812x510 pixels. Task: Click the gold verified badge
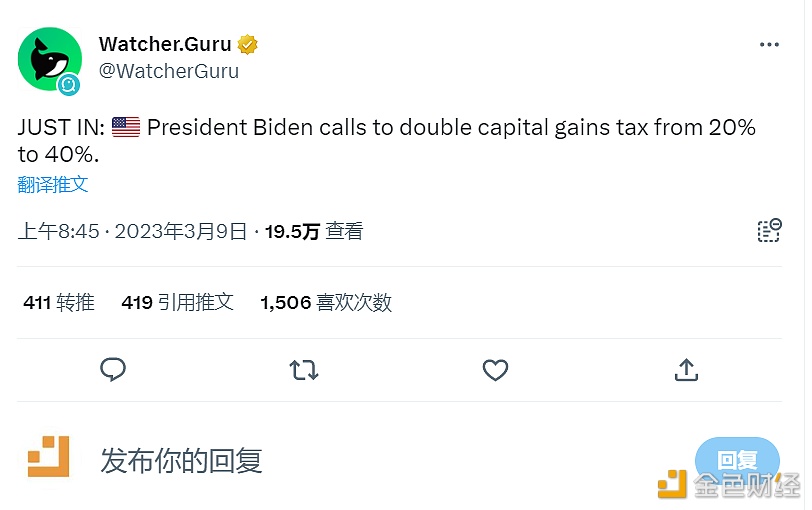click(248, 45)
